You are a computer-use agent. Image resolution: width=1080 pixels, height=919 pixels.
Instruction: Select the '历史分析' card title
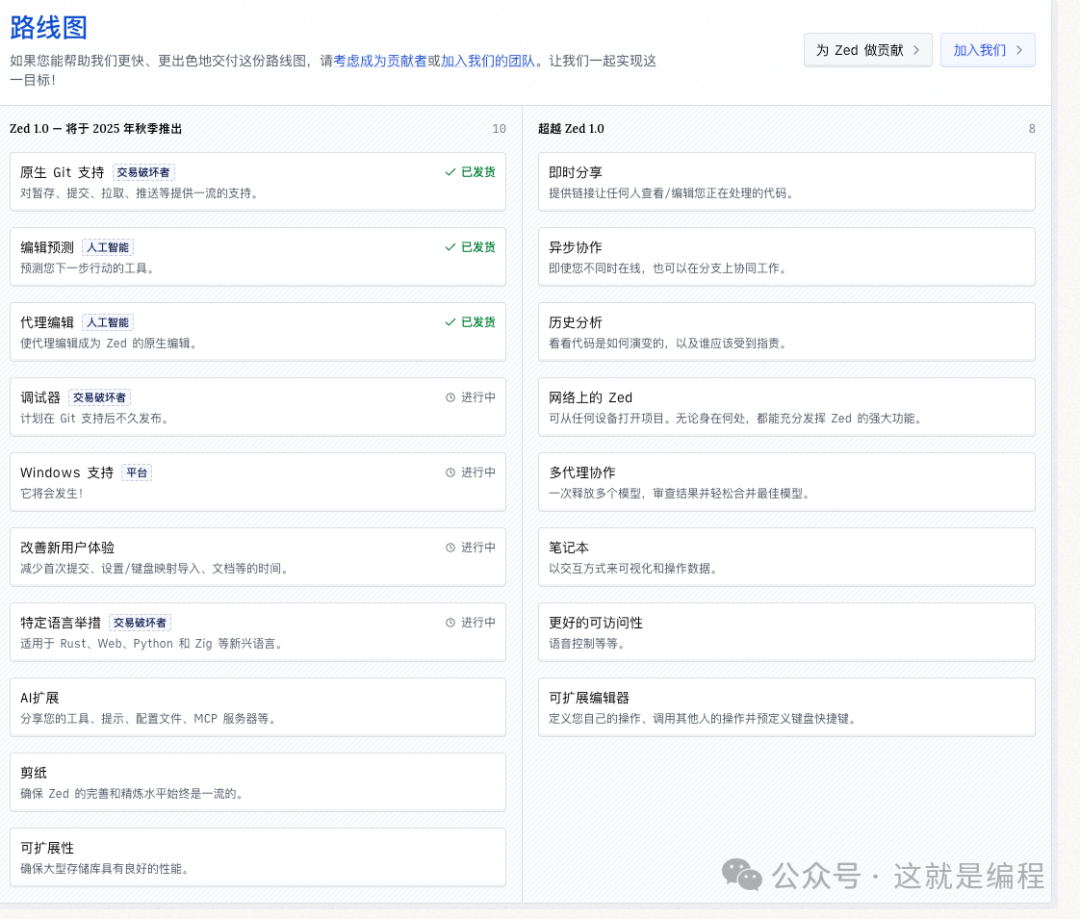tap(575, 322)
